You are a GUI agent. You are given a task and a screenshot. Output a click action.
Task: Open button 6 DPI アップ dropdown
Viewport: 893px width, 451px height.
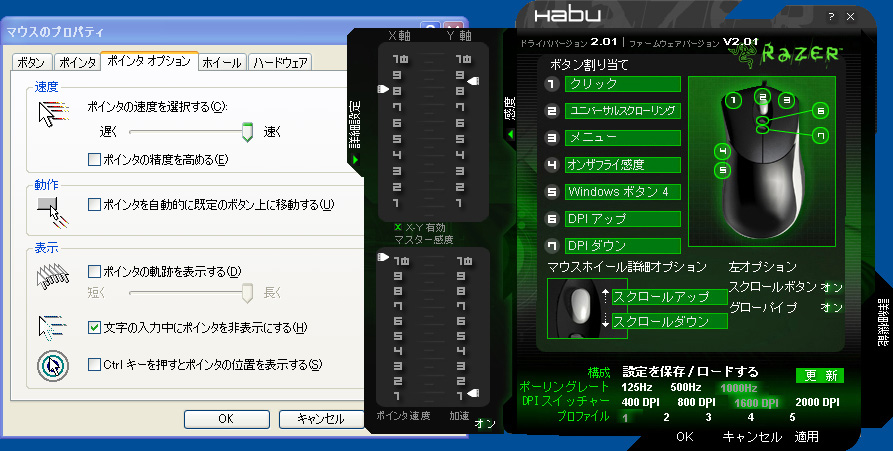622,219
